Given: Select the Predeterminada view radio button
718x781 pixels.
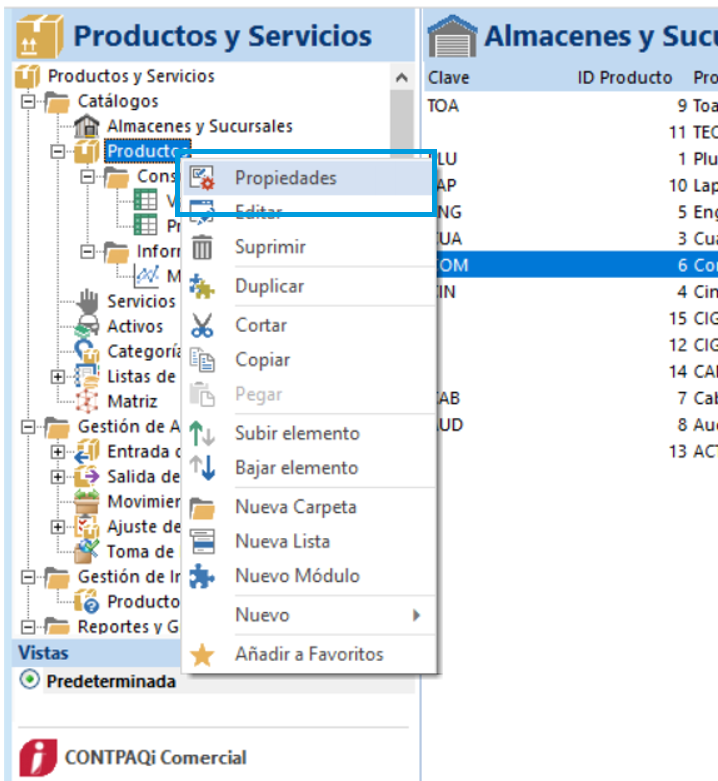Looking at the screenshot, I should (x=29, y=679).
